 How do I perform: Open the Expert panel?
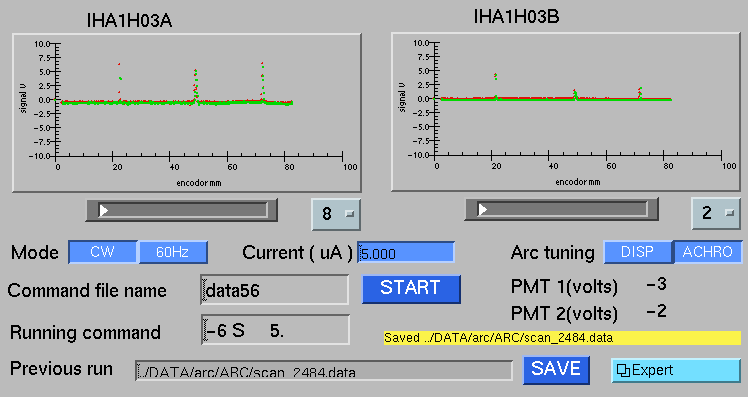676,370
